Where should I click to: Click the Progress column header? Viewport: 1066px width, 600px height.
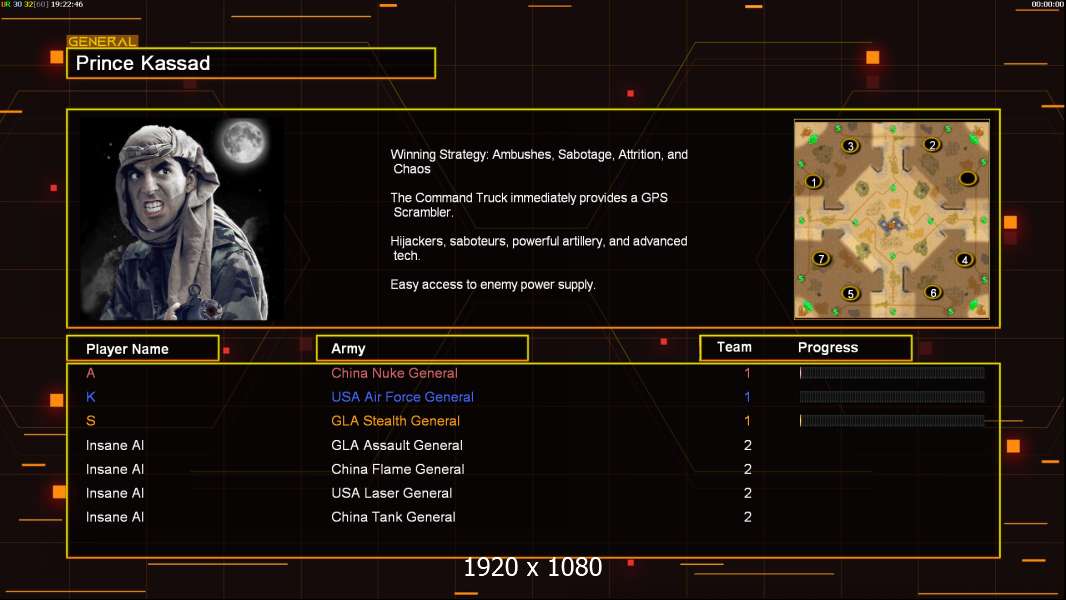pos(827,347)
